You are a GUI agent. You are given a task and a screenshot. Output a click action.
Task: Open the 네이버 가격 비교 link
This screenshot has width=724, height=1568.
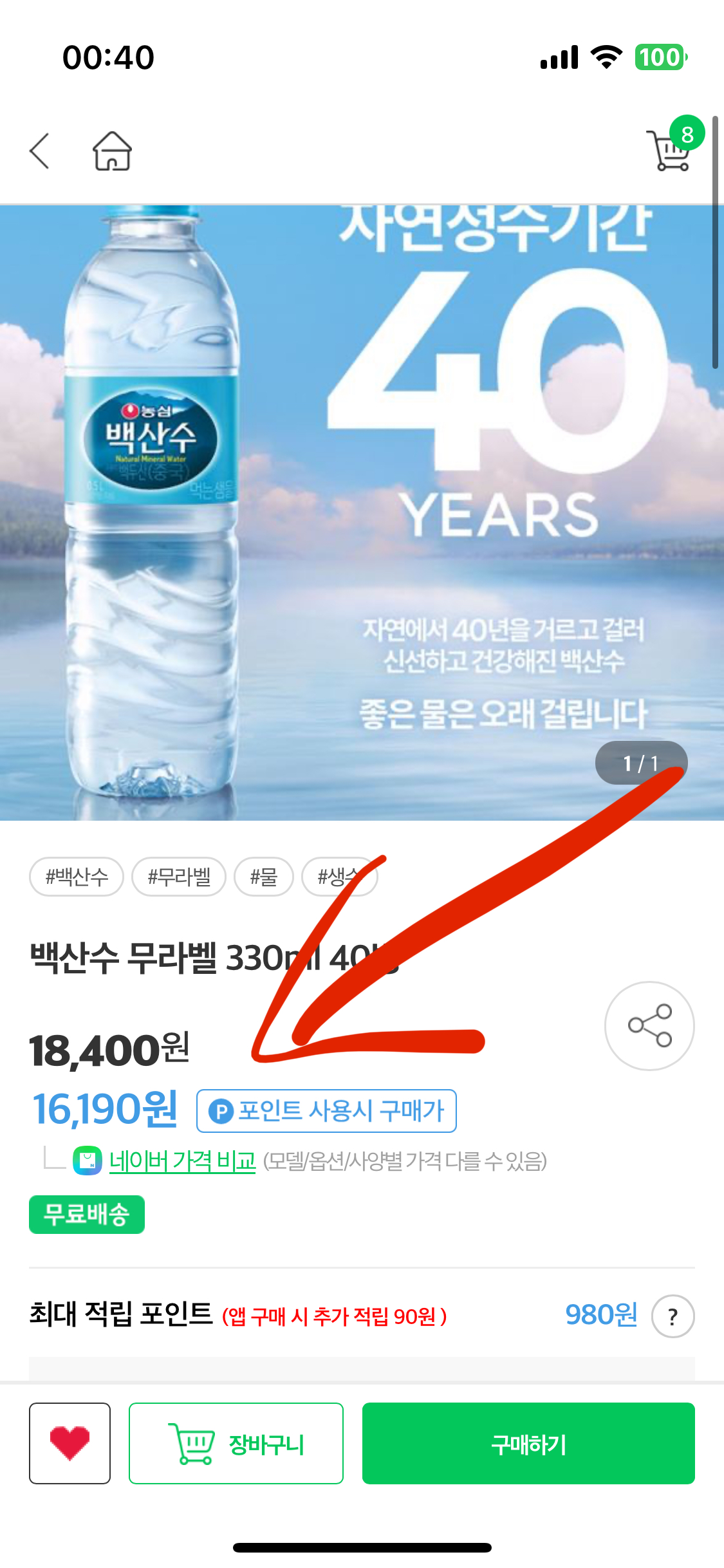pyautogui.click(x=183, y=1161)
